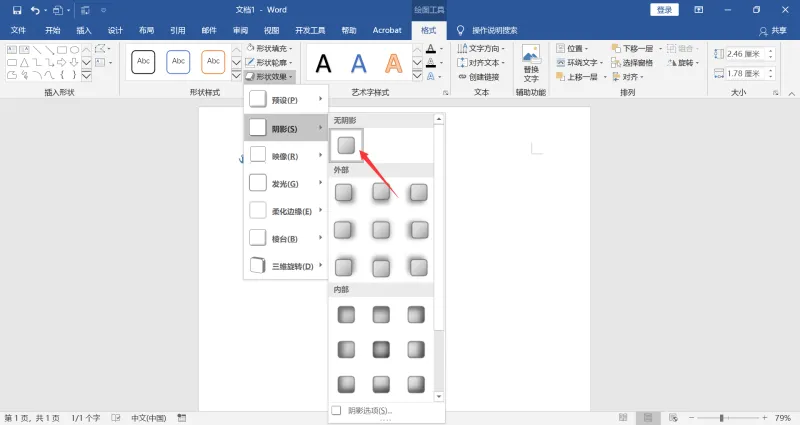Click the zoom slider handle

721,418
